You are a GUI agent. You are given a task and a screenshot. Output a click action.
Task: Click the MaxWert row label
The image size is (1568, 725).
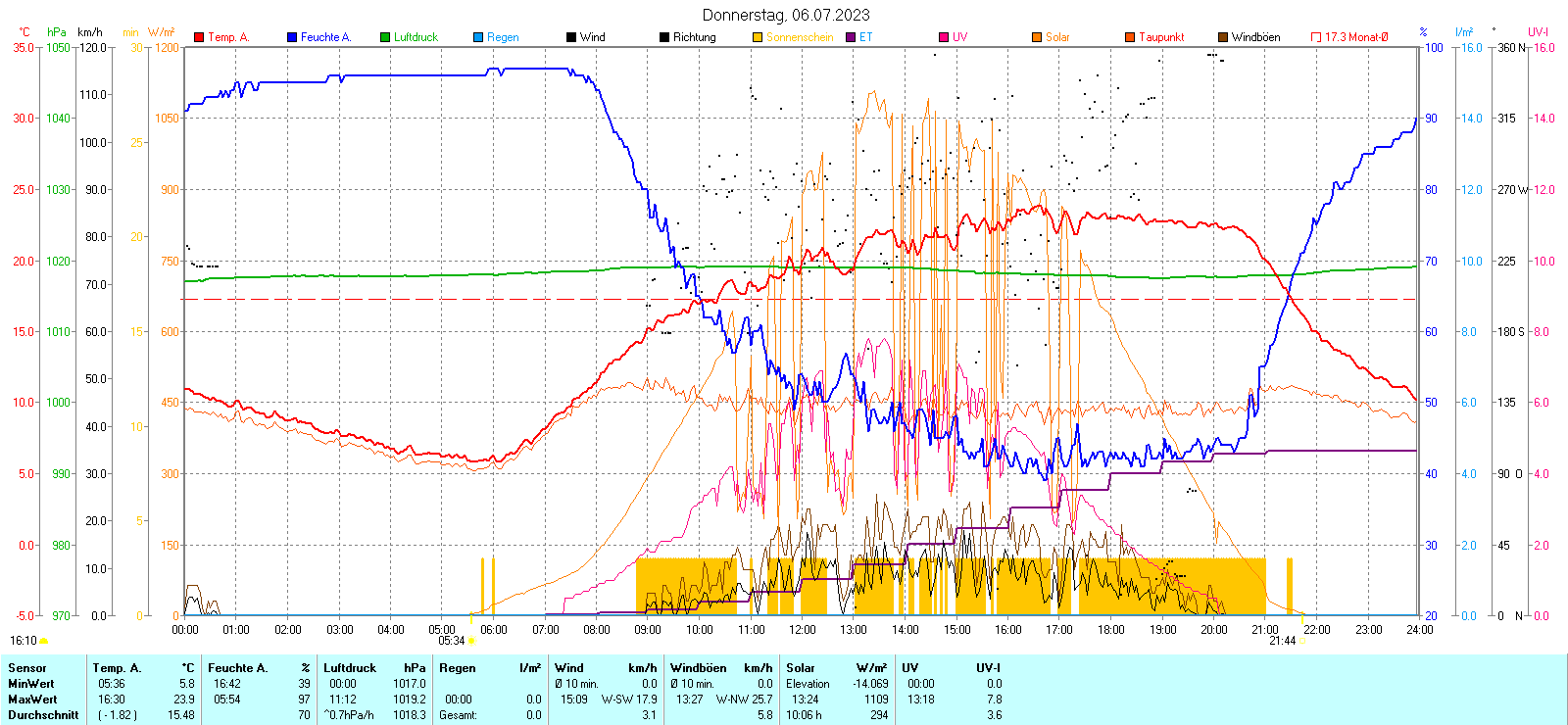point(32,700)
